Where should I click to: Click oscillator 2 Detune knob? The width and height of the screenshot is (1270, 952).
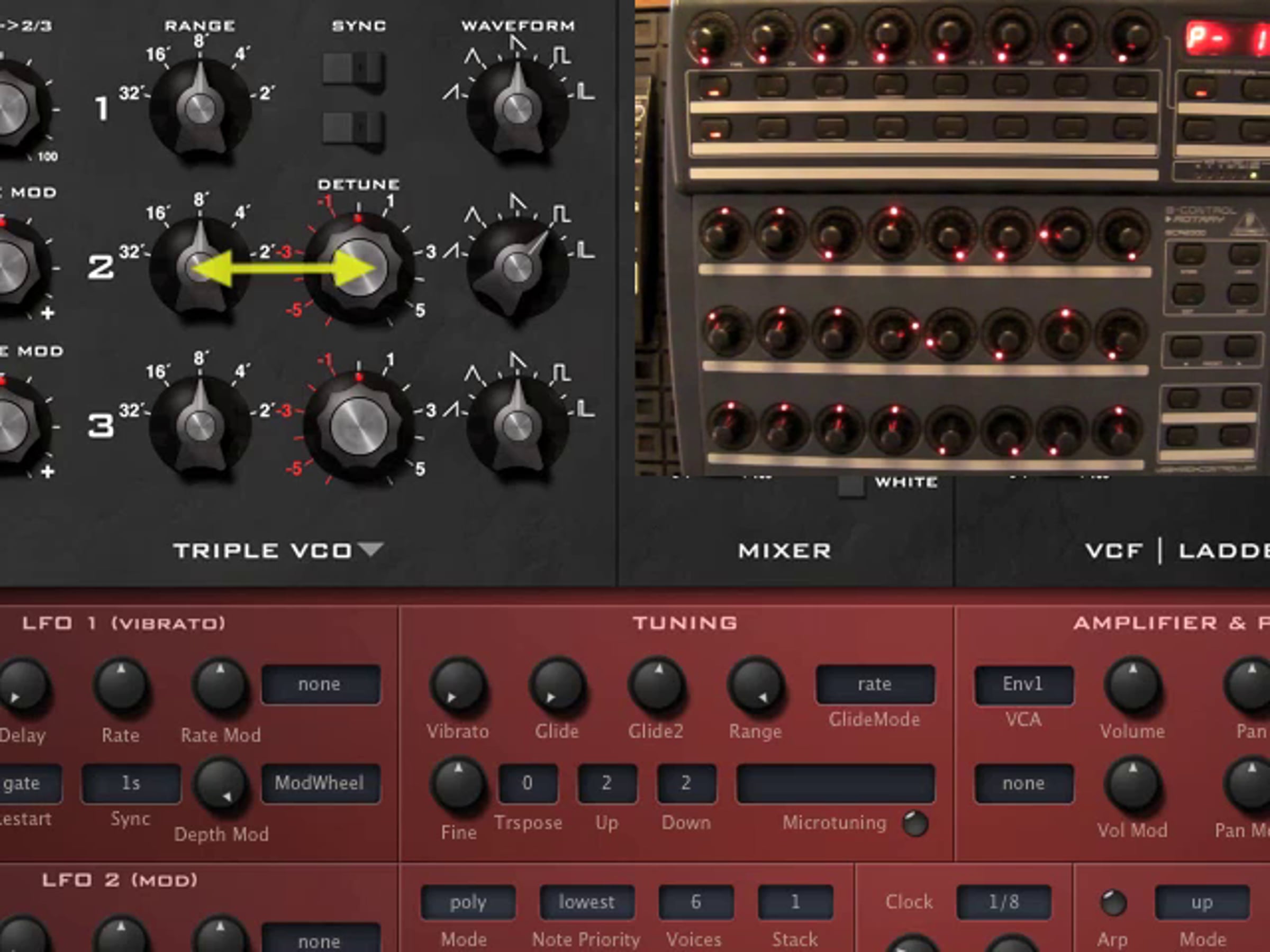click(359, 267)
